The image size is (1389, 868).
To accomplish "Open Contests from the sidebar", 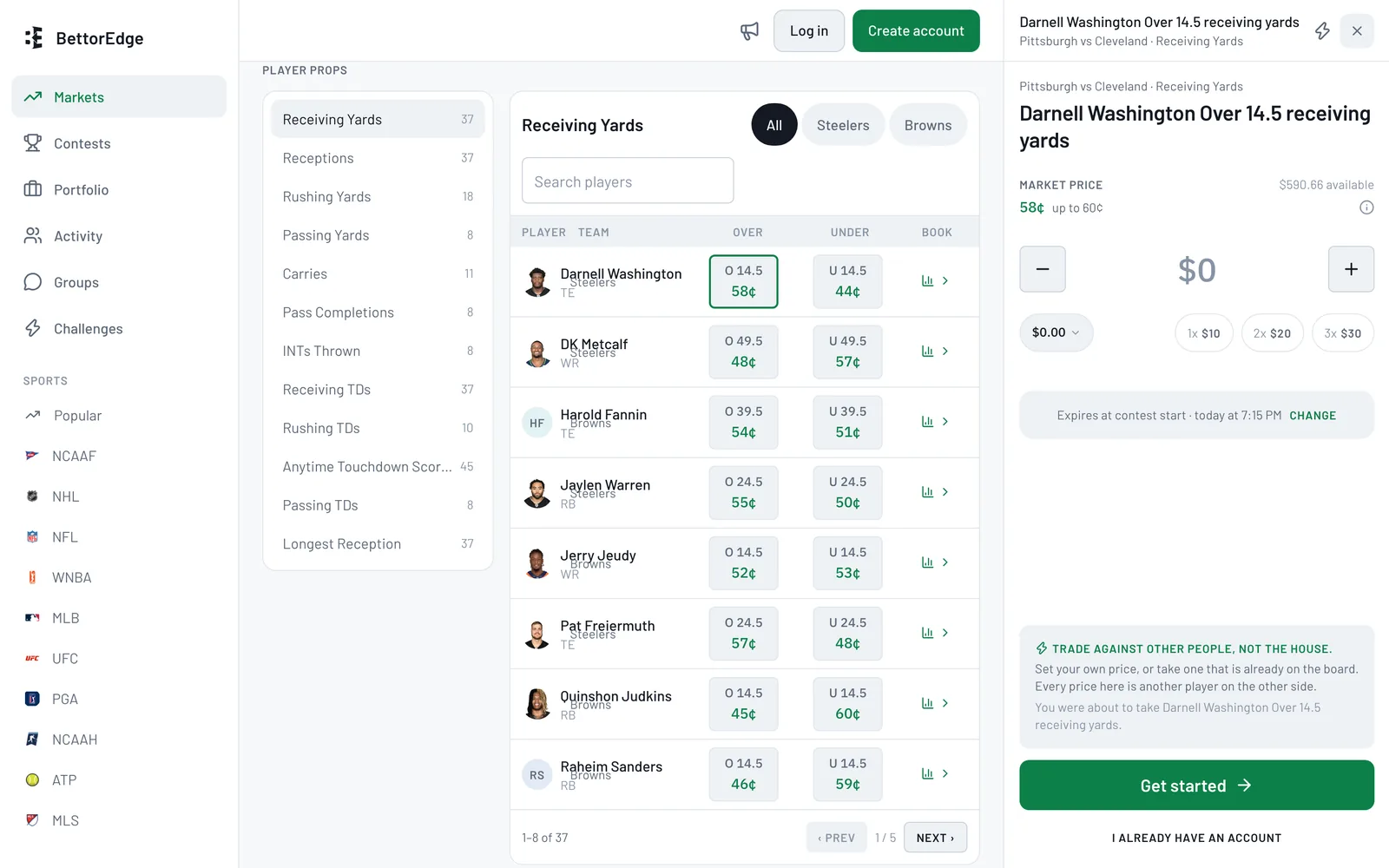I will coord(119,143).
